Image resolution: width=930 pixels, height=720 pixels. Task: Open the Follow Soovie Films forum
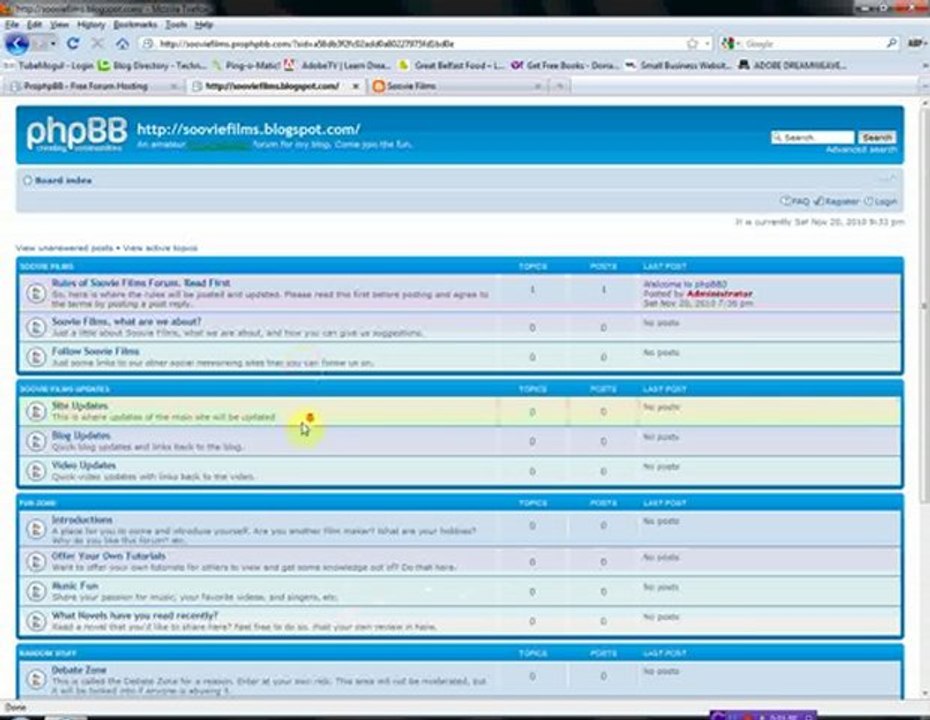95,351
